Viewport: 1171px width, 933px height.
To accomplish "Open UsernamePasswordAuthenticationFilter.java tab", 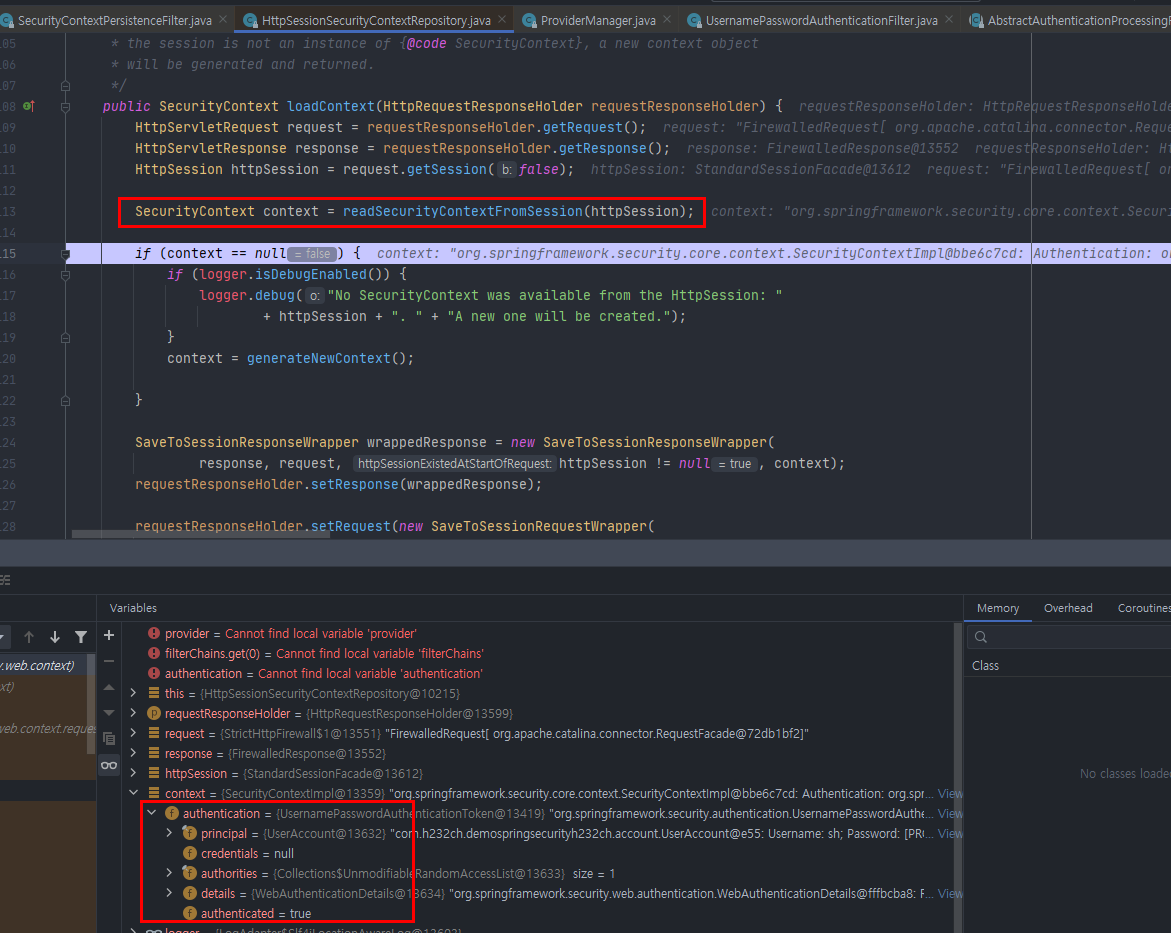I will point(821,20).
